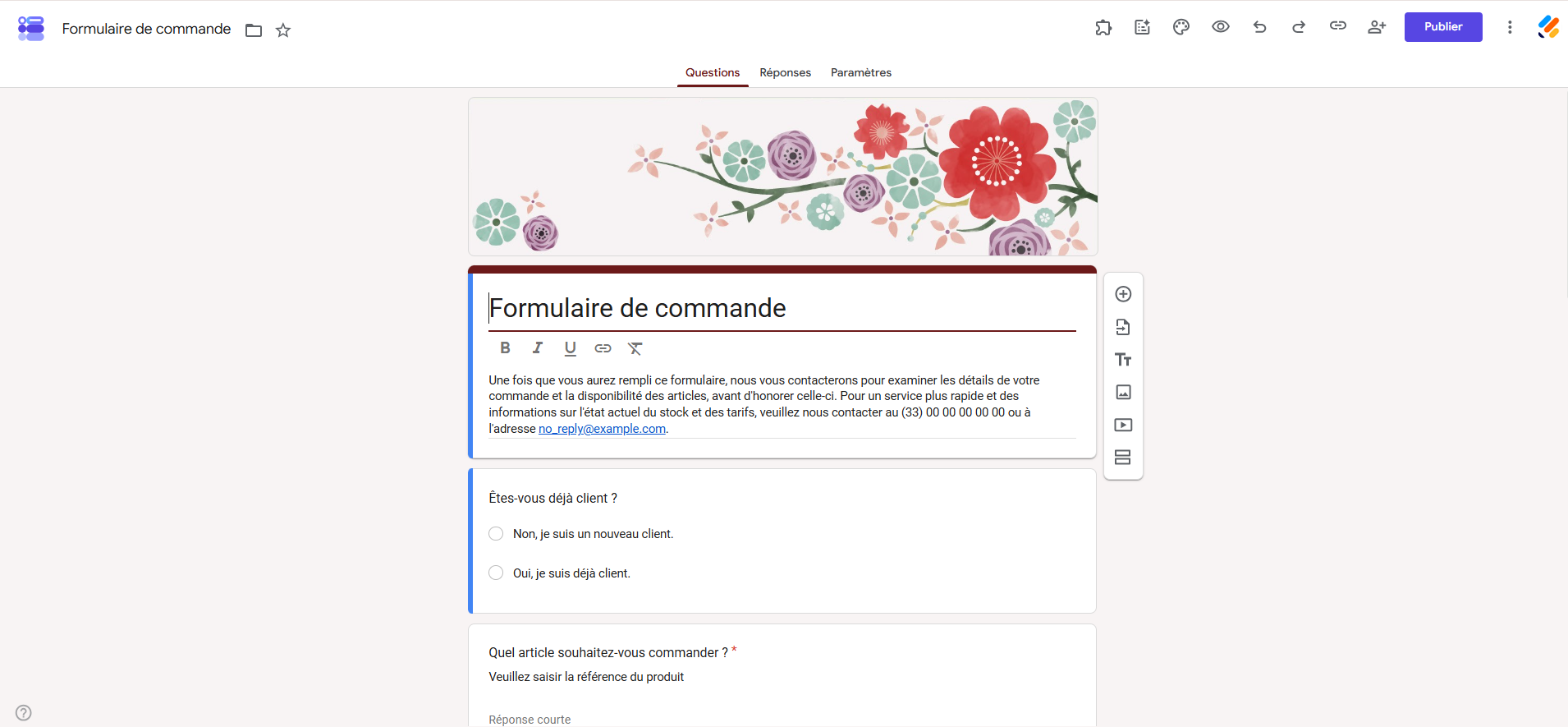
Task: Add an image from side toolbar
Action: [x=1123, y=392]
